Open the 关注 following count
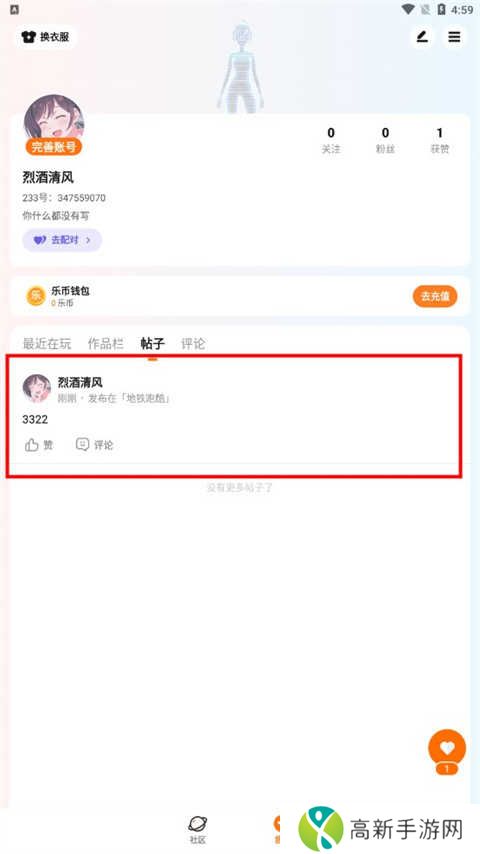 point(331,140)
